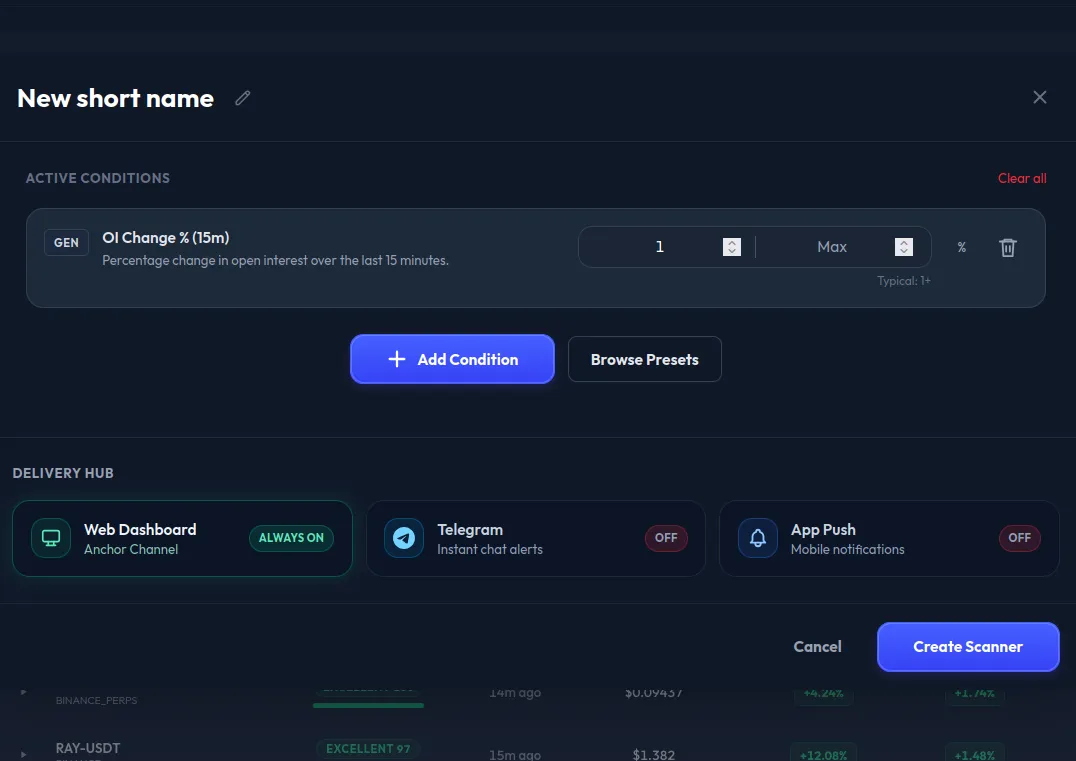Click the Telegram paper plane icon
Image resolution: width=1076 pixels, height=761 pixels.
(404, 538)
